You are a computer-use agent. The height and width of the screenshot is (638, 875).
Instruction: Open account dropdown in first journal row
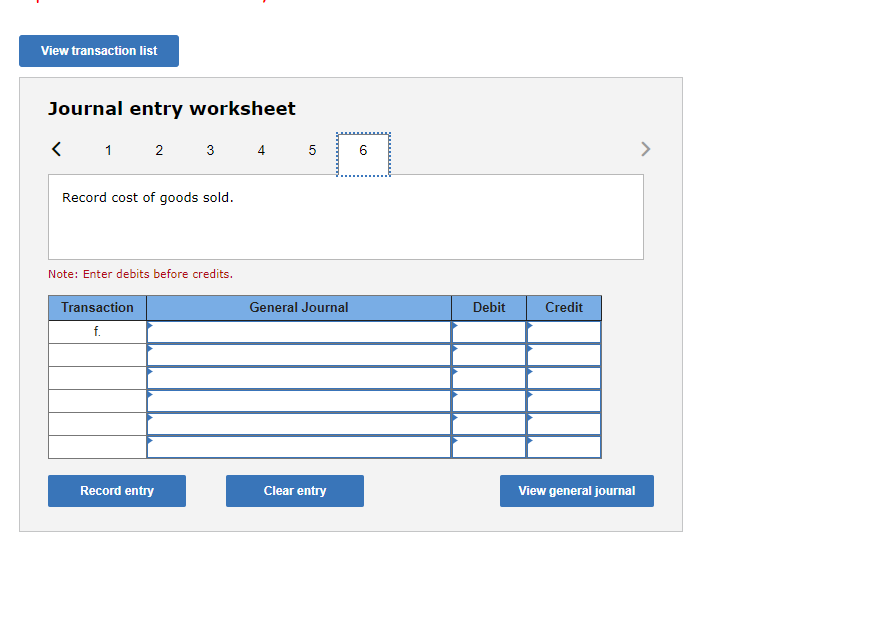[x=298, y=330]
